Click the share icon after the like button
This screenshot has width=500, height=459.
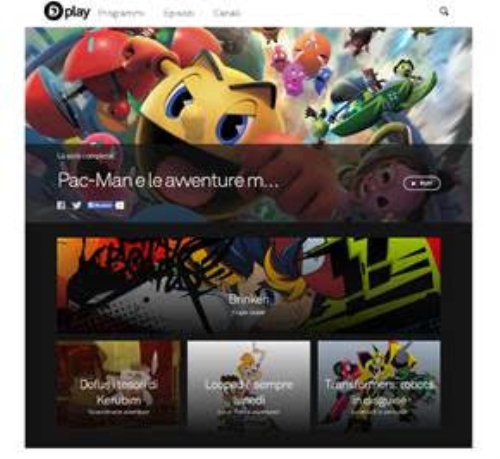tap(120, 205)
